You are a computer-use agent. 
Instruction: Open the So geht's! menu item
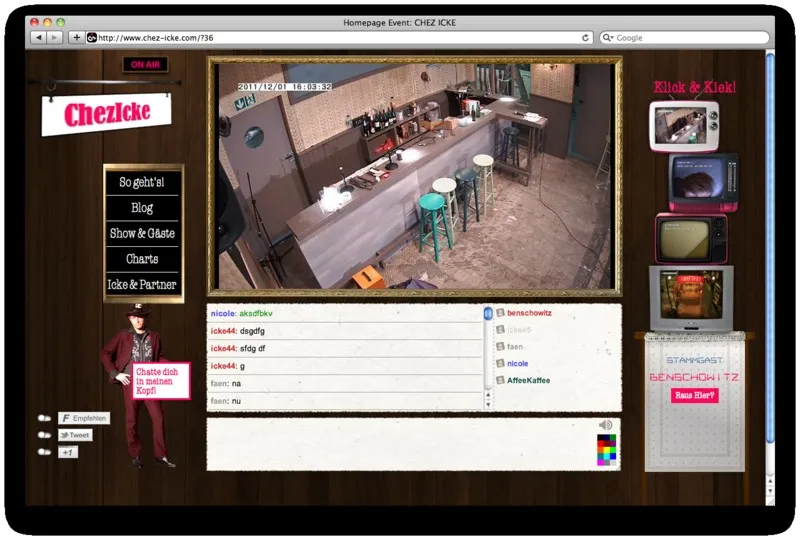click(x=142, y=182)
